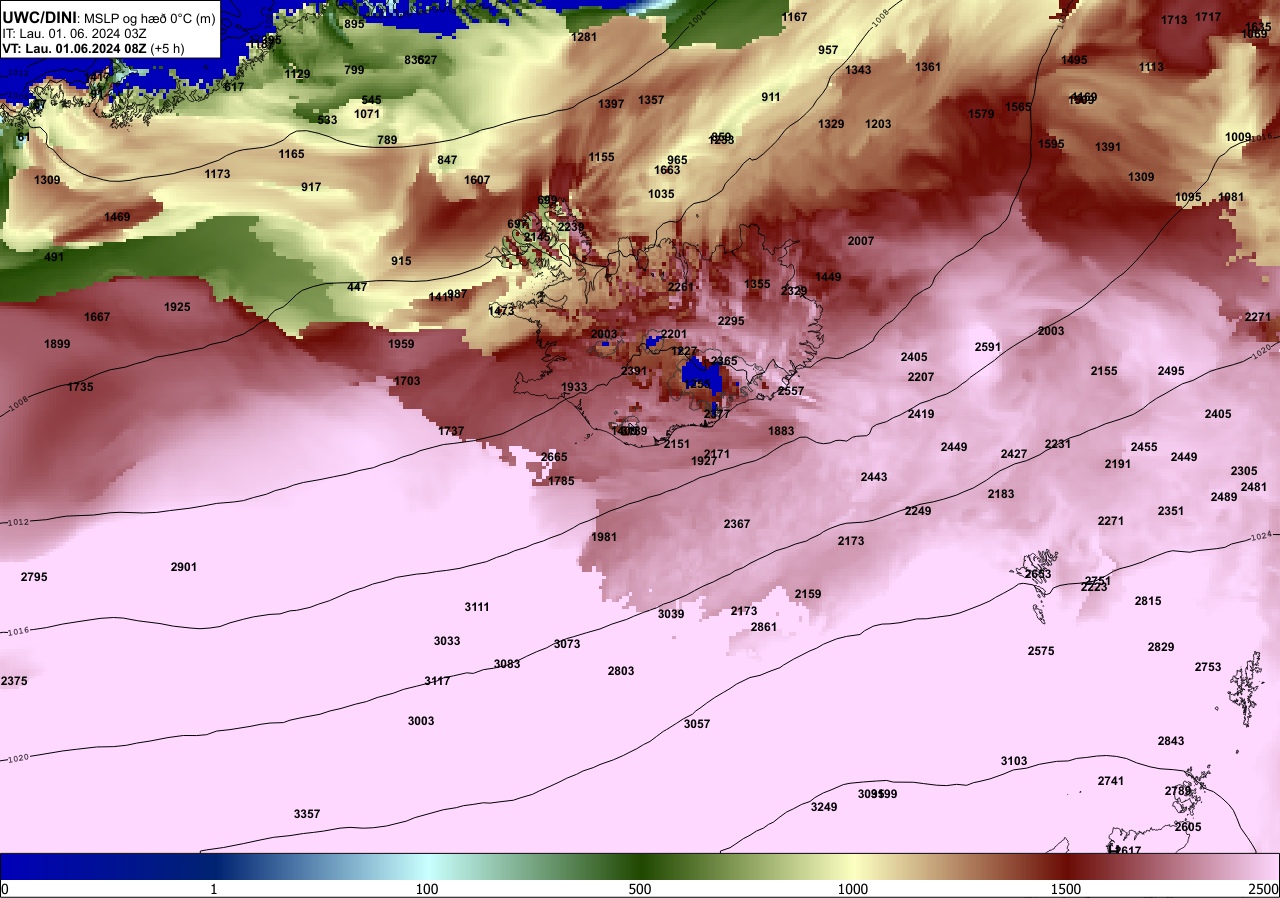Viewport: 1280px width, 898px height.
Task: Click the 1500 label on the colour scale
Action: tap(1066, 889)
